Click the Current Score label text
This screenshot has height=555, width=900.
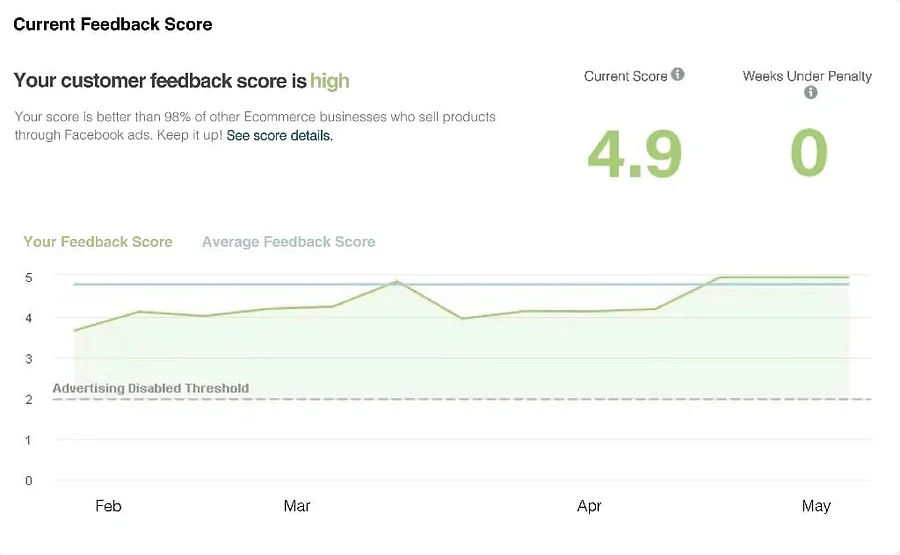tap(625, 76)
